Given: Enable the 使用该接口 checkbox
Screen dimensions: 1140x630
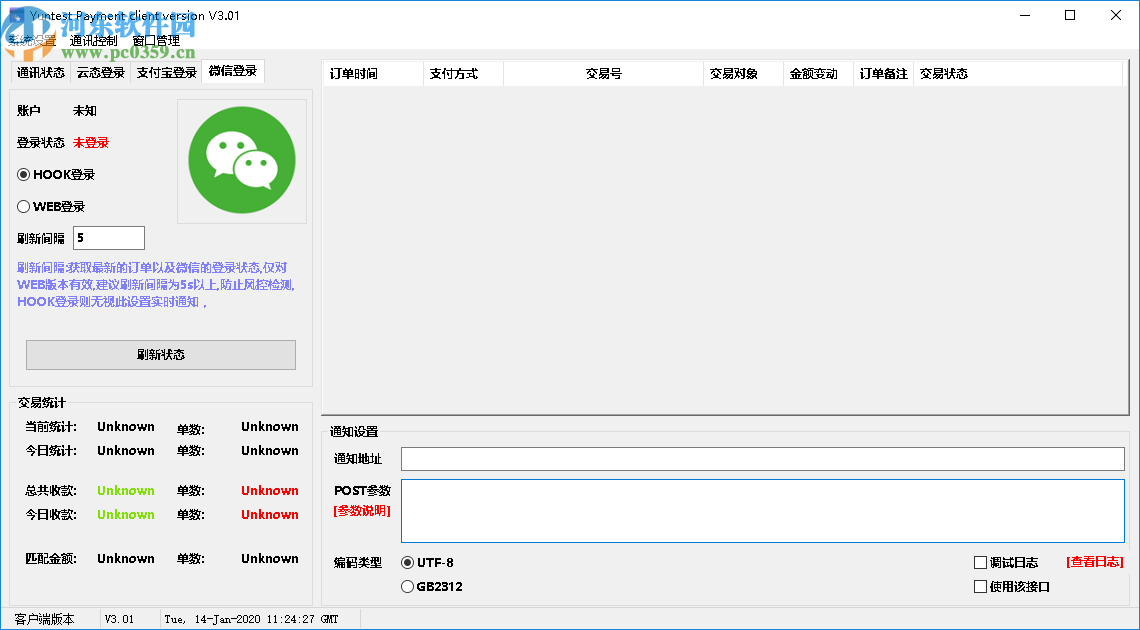Looking at the screenshot, I should pyautogui.click(x=980, y=587).
